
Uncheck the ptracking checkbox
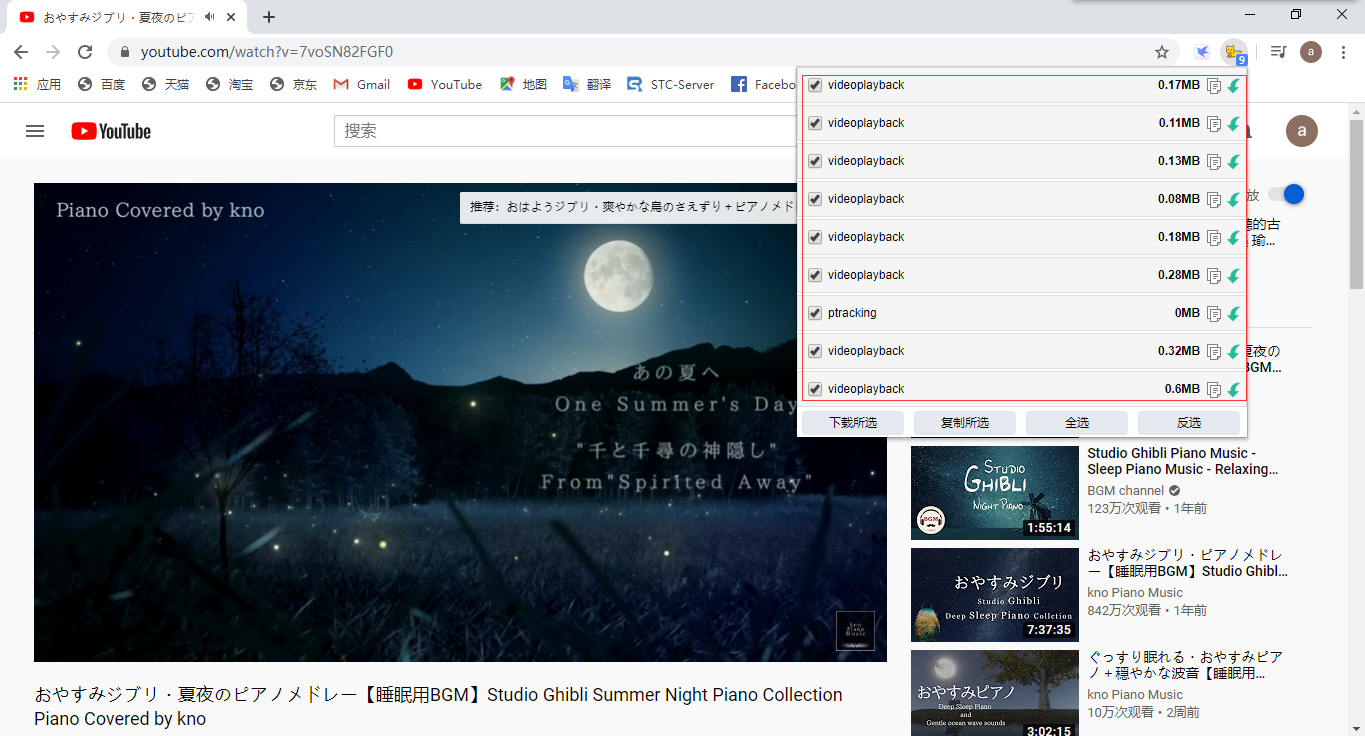(x=815, y=313)
